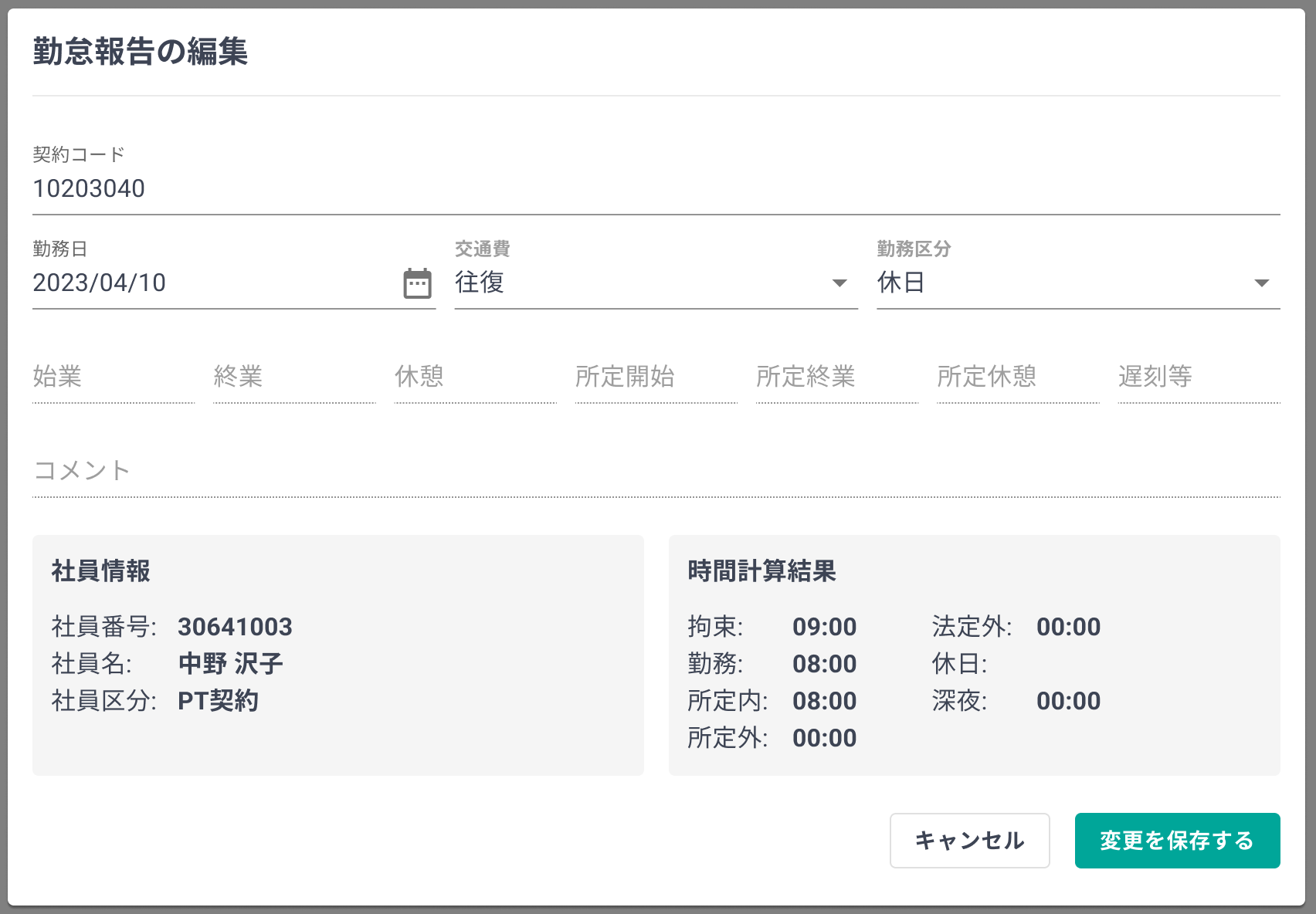Click the コメント text field
This screenshot has width=1316, height=914.
click(x=655, y=471)
